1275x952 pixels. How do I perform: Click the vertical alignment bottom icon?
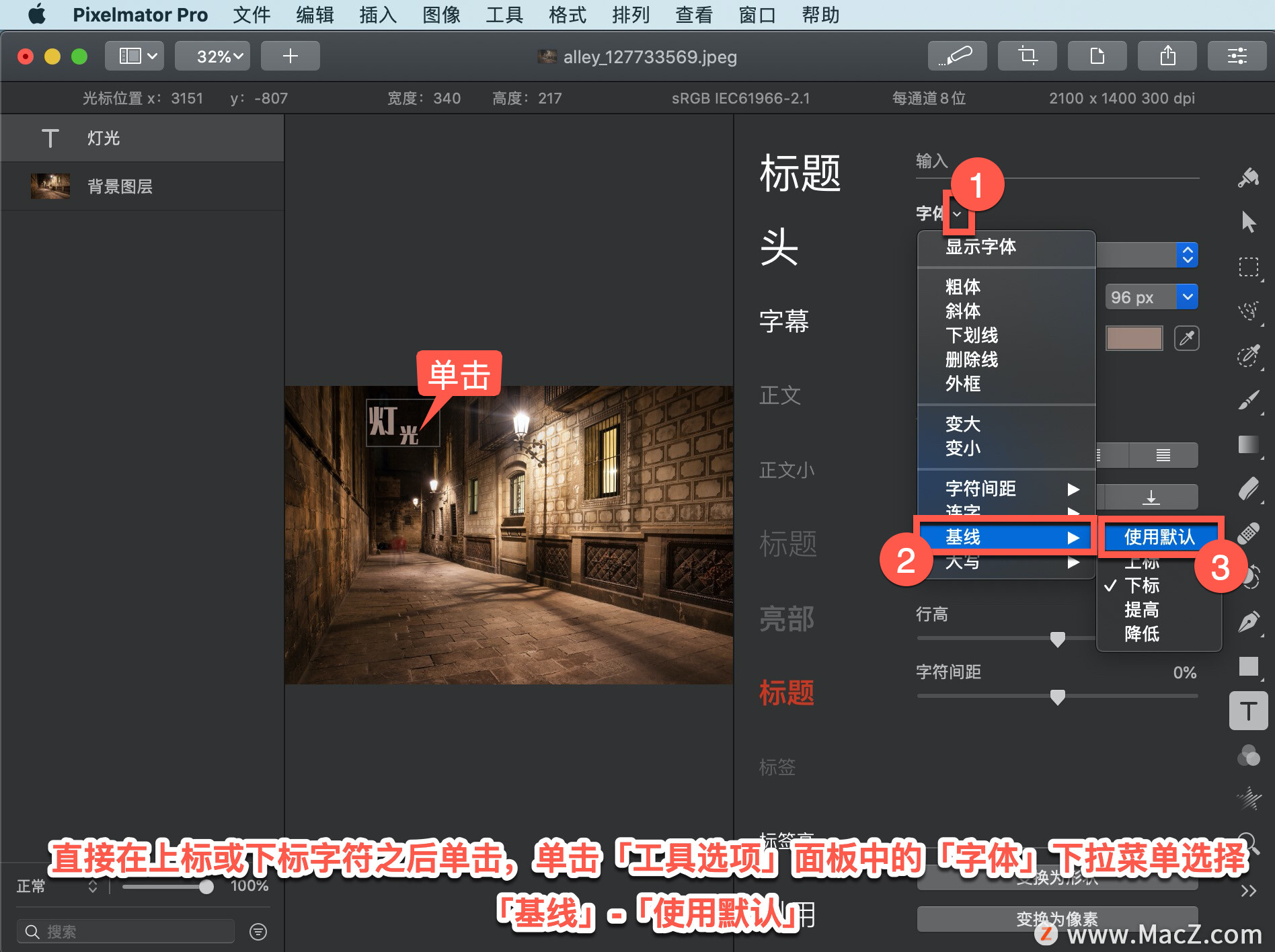1151,497
